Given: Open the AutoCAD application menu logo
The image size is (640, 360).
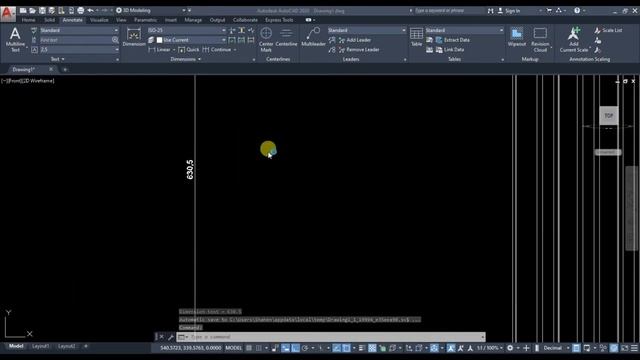Looking at the screenshot, I should (x=7, y=13).
